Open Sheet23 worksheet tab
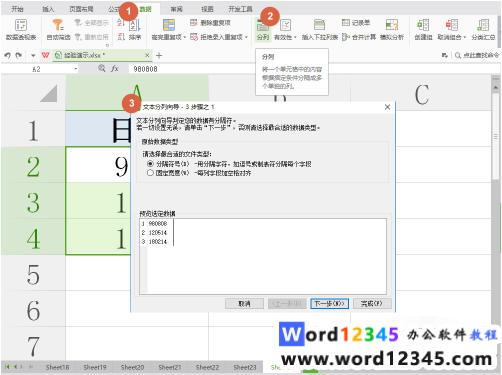This screenshot has width=502, height=375. pyautogui.click(x=245, y=367)
